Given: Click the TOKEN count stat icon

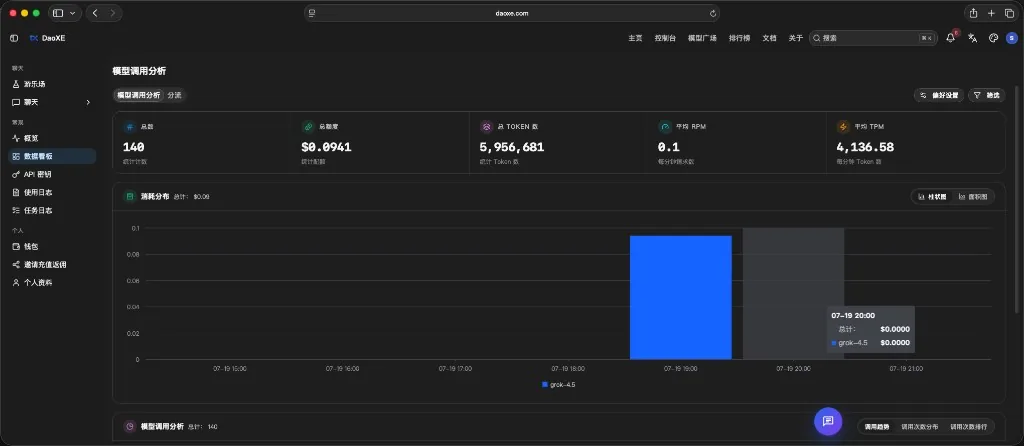Looking at the screenshot, I should 486,127.
